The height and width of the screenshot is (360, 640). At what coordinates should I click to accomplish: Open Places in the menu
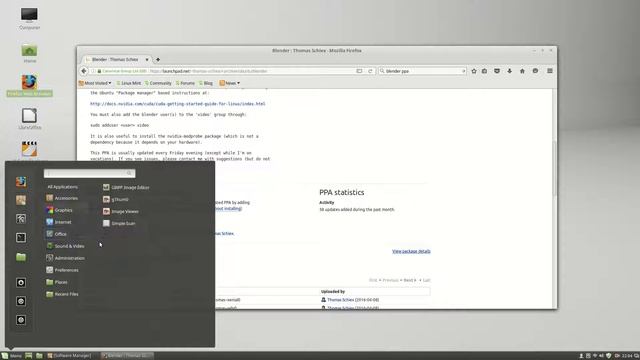pyautogui.click(x=57, y=282)
